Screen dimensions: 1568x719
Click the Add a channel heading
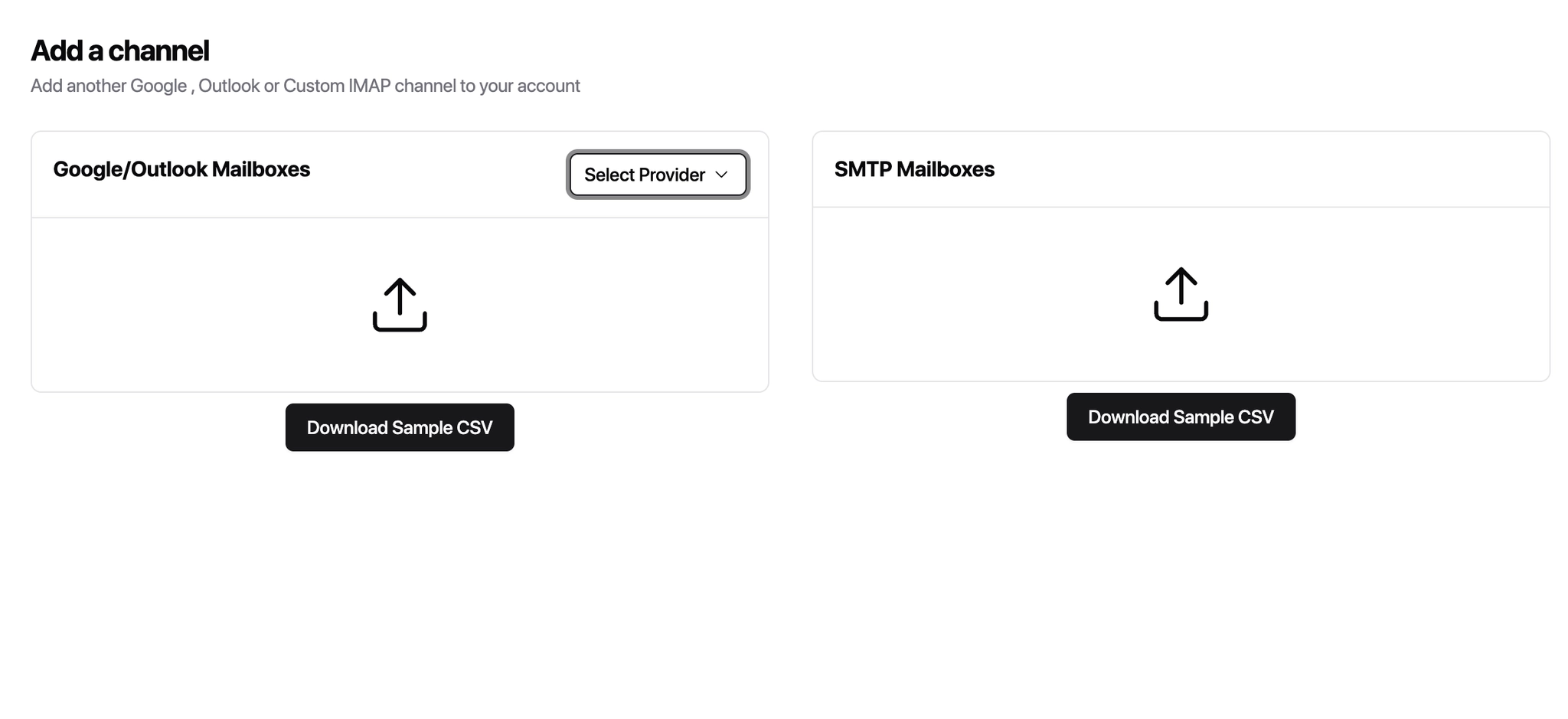click(120, 51)
